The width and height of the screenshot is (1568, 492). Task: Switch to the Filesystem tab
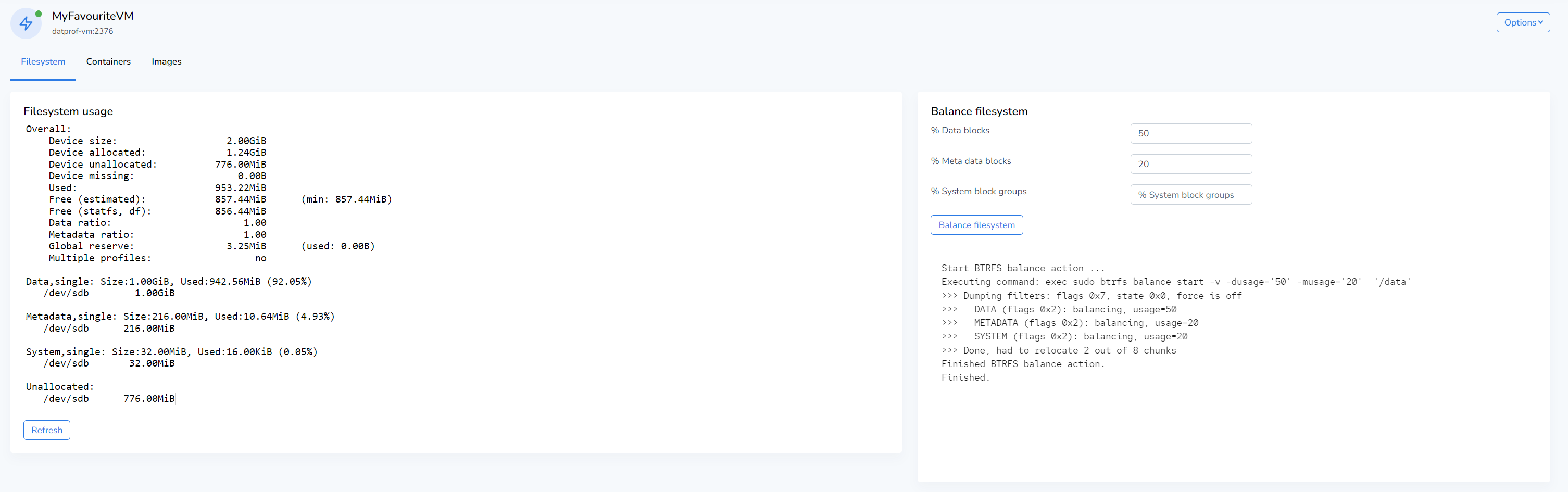coord(43,61)
